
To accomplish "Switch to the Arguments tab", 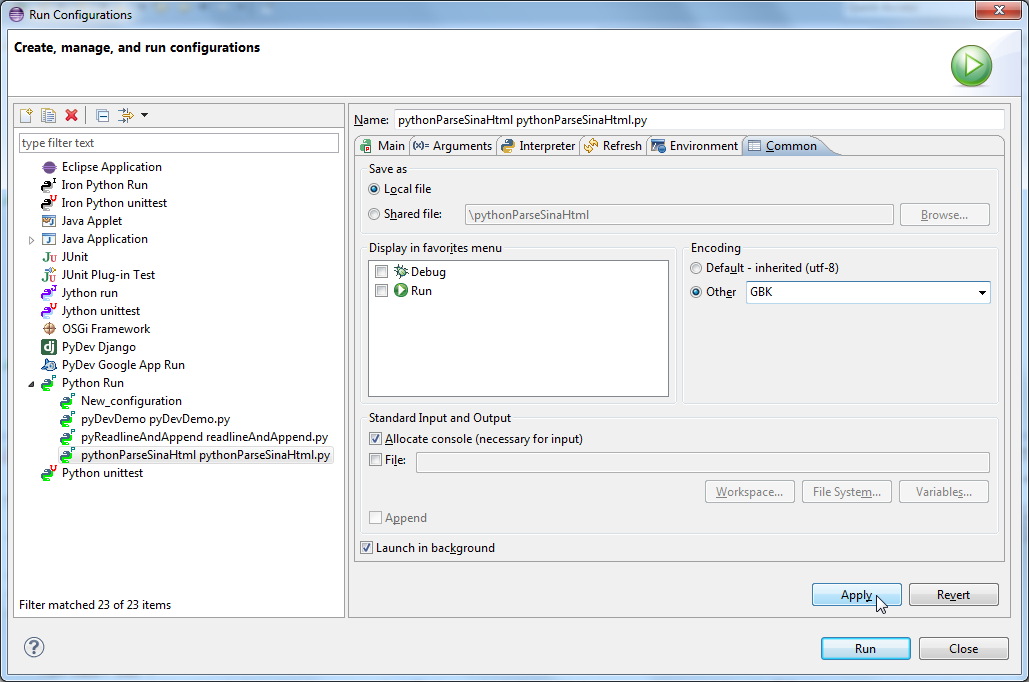I will [452, 146].
